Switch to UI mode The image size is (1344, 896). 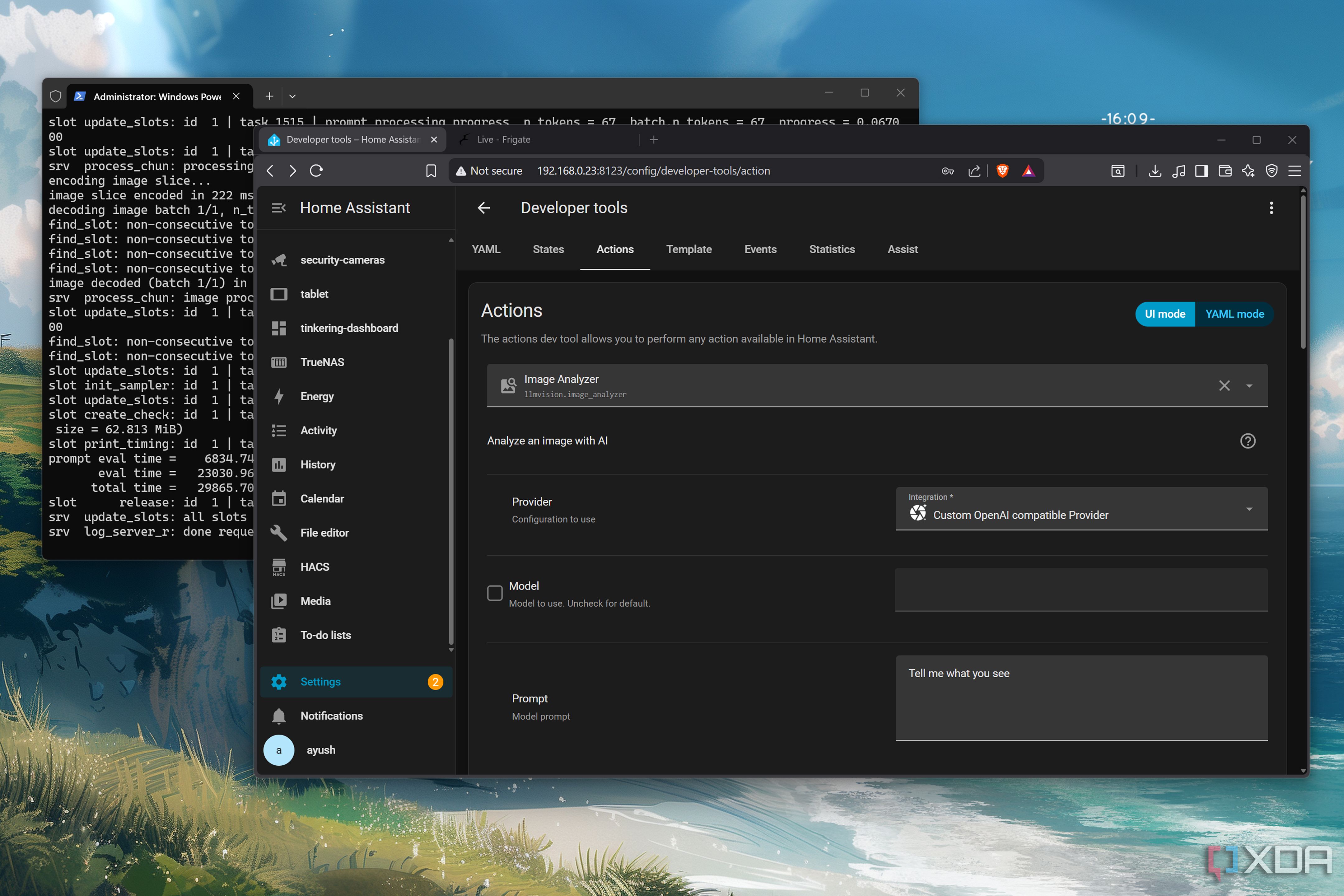pos(1165,314)
